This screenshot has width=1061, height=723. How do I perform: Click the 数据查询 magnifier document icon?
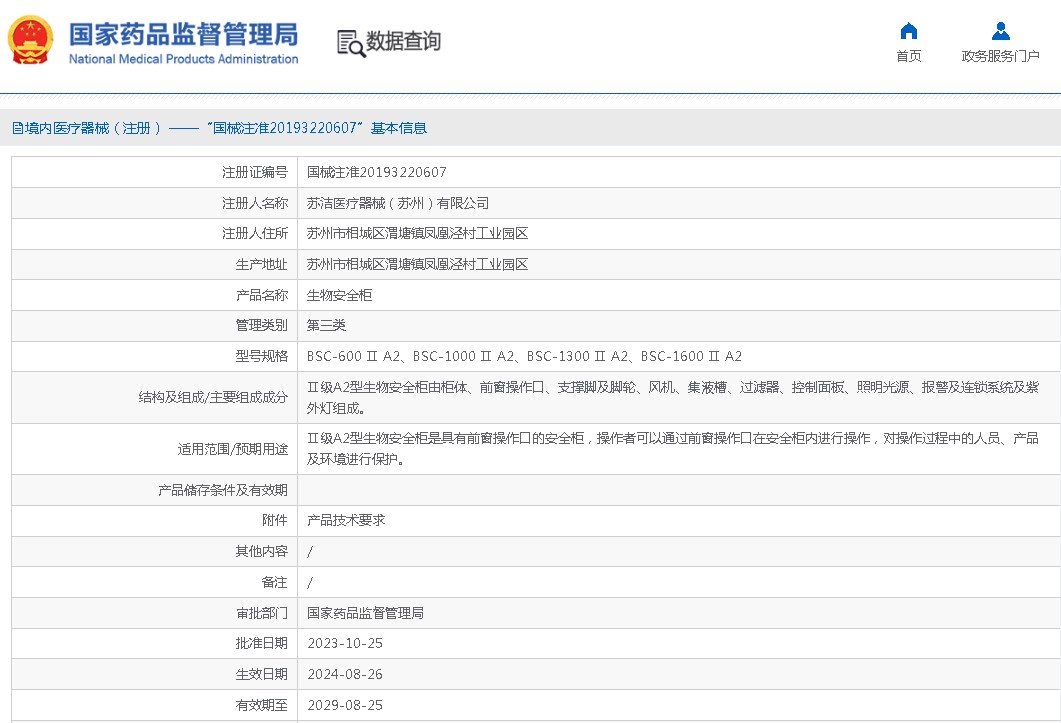pyautogui.click(x=350, y=42)
